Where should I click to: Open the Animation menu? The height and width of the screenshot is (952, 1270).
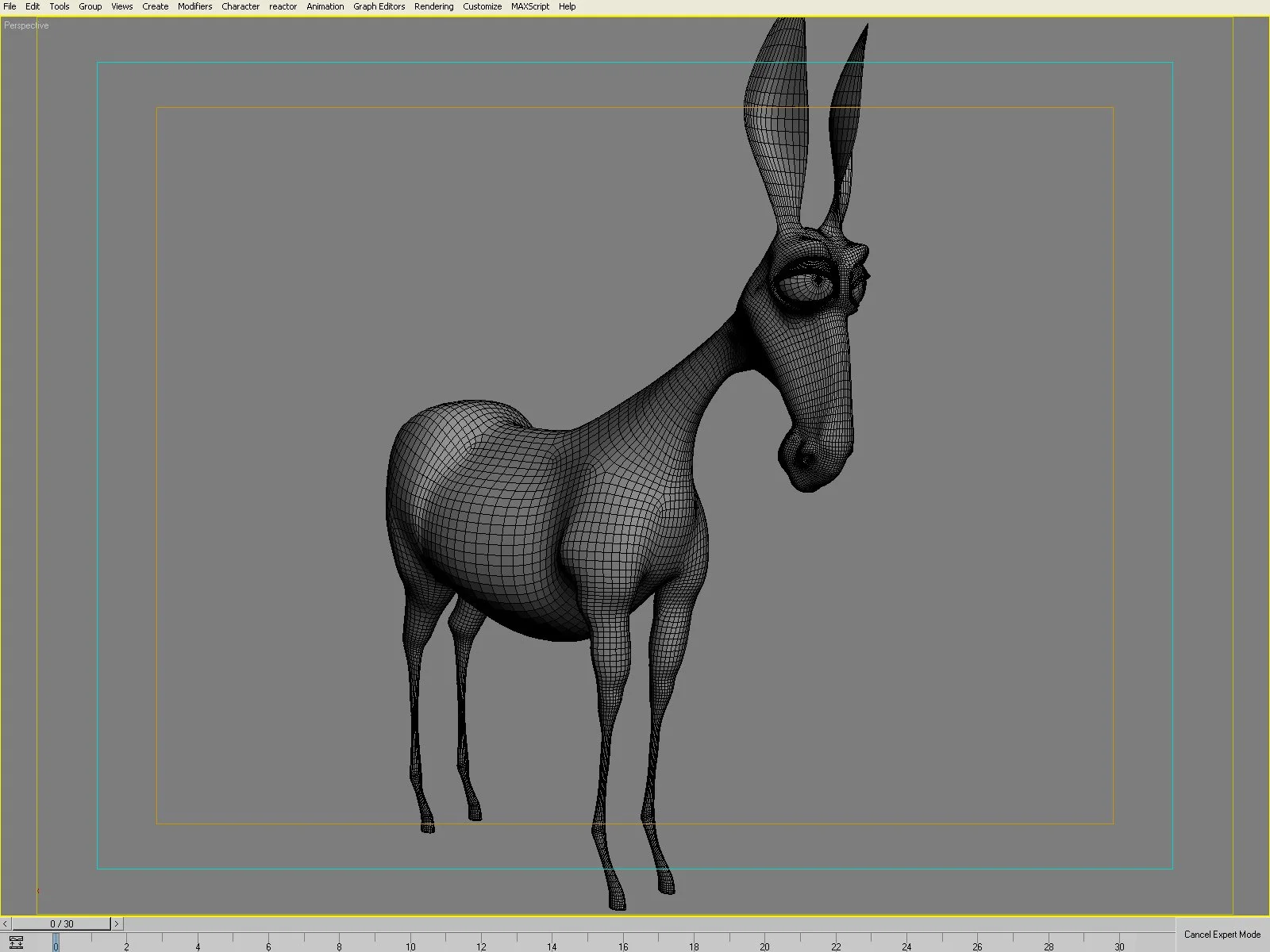coord(325,6)
